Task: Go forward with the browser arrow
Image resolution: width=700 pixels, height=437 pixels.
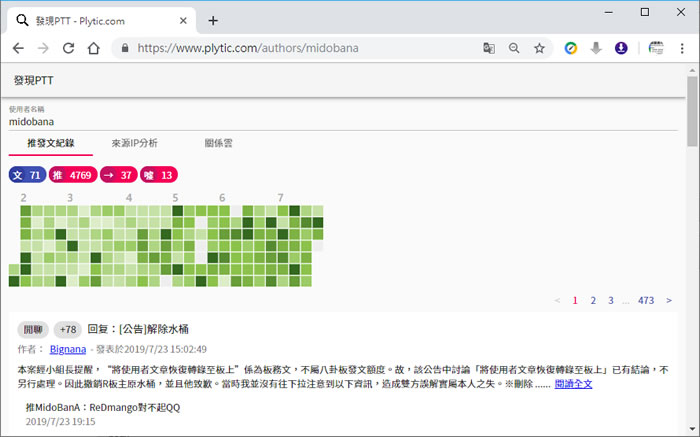Action: (x=43, y=48)
